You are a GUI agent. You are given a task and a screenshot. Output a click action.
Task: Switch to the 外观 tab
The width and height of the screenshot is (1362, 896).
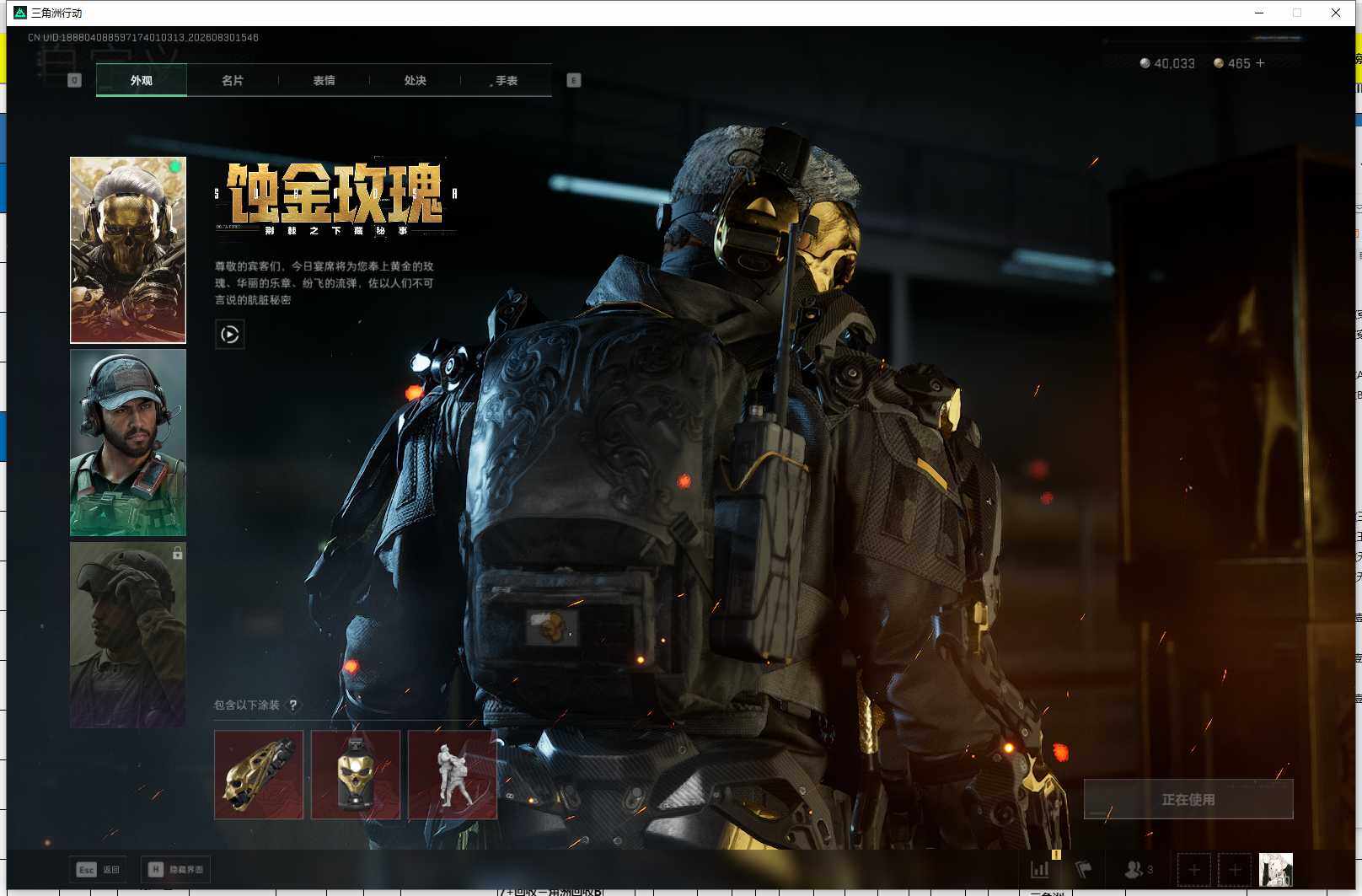142,80
